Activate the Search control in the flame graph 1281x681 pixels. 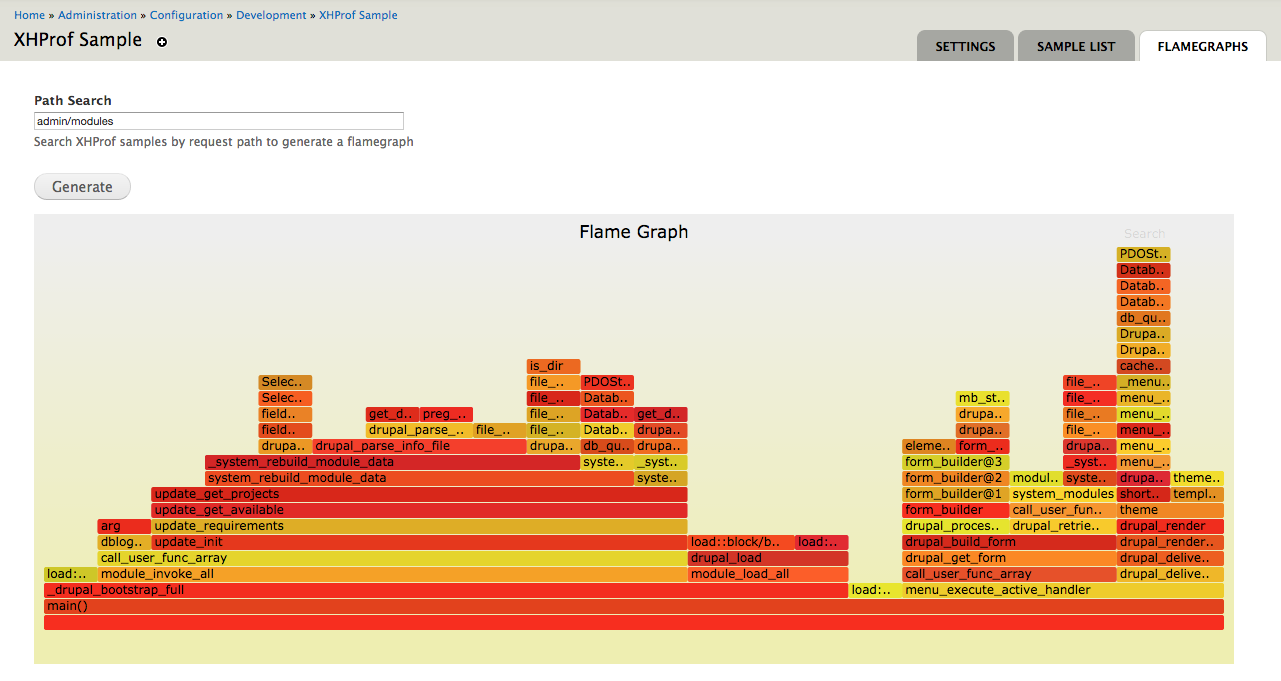[1144, 233]
